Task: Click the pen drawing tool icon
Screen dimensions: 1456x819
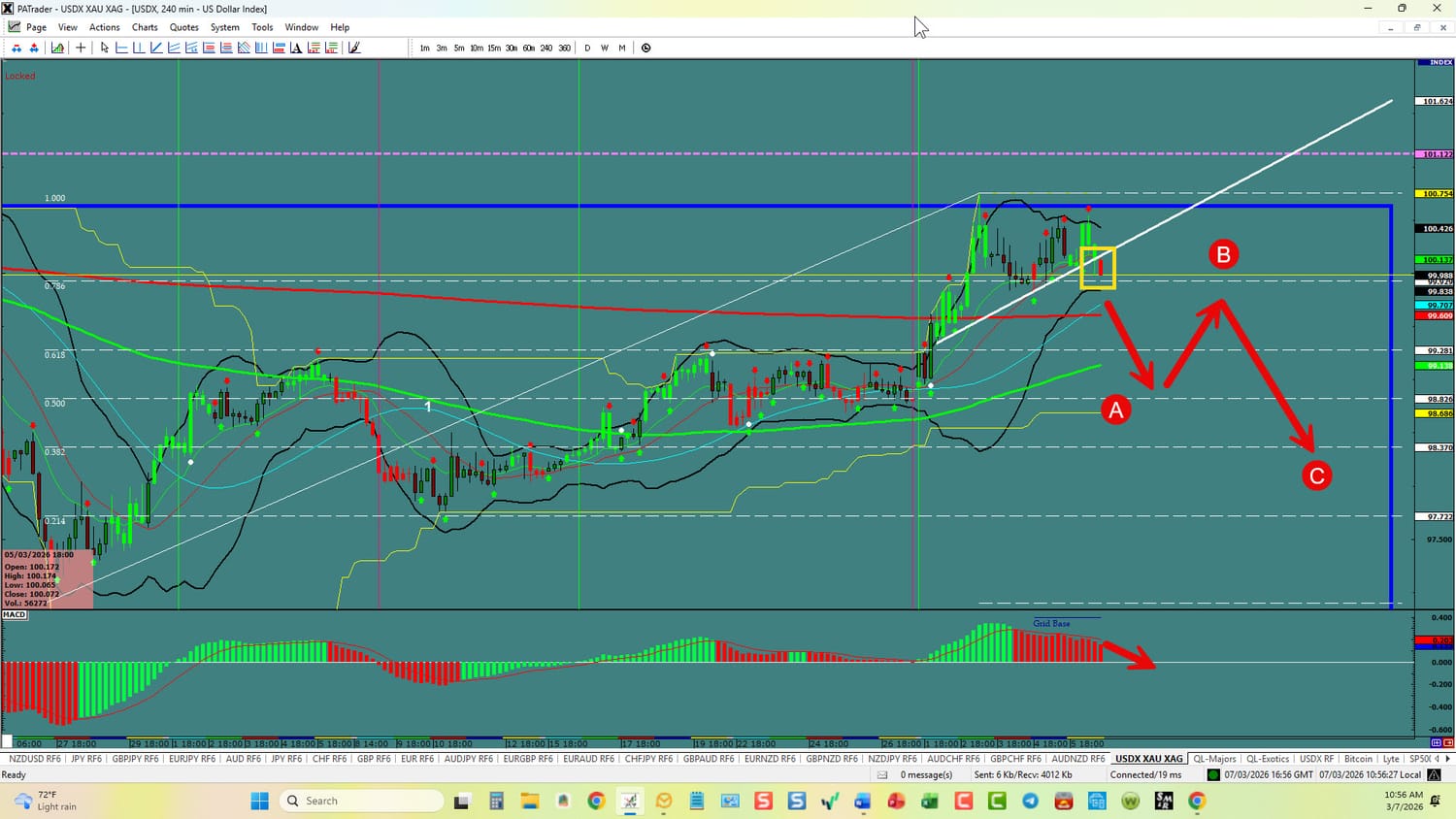Action: click(354, 48)
